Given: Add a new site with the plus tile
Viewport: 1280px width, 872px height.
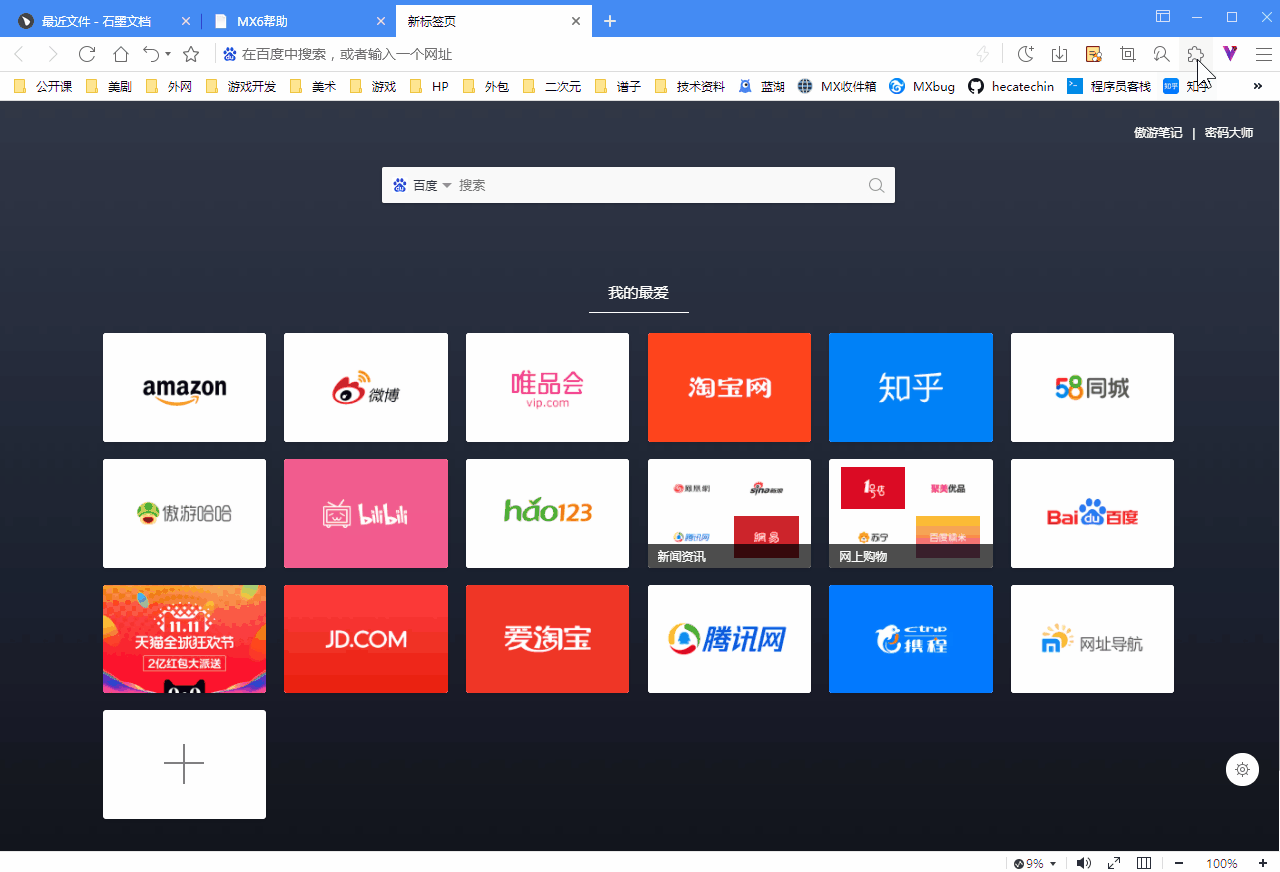Looking at the screenshot, I should (184, 764).
